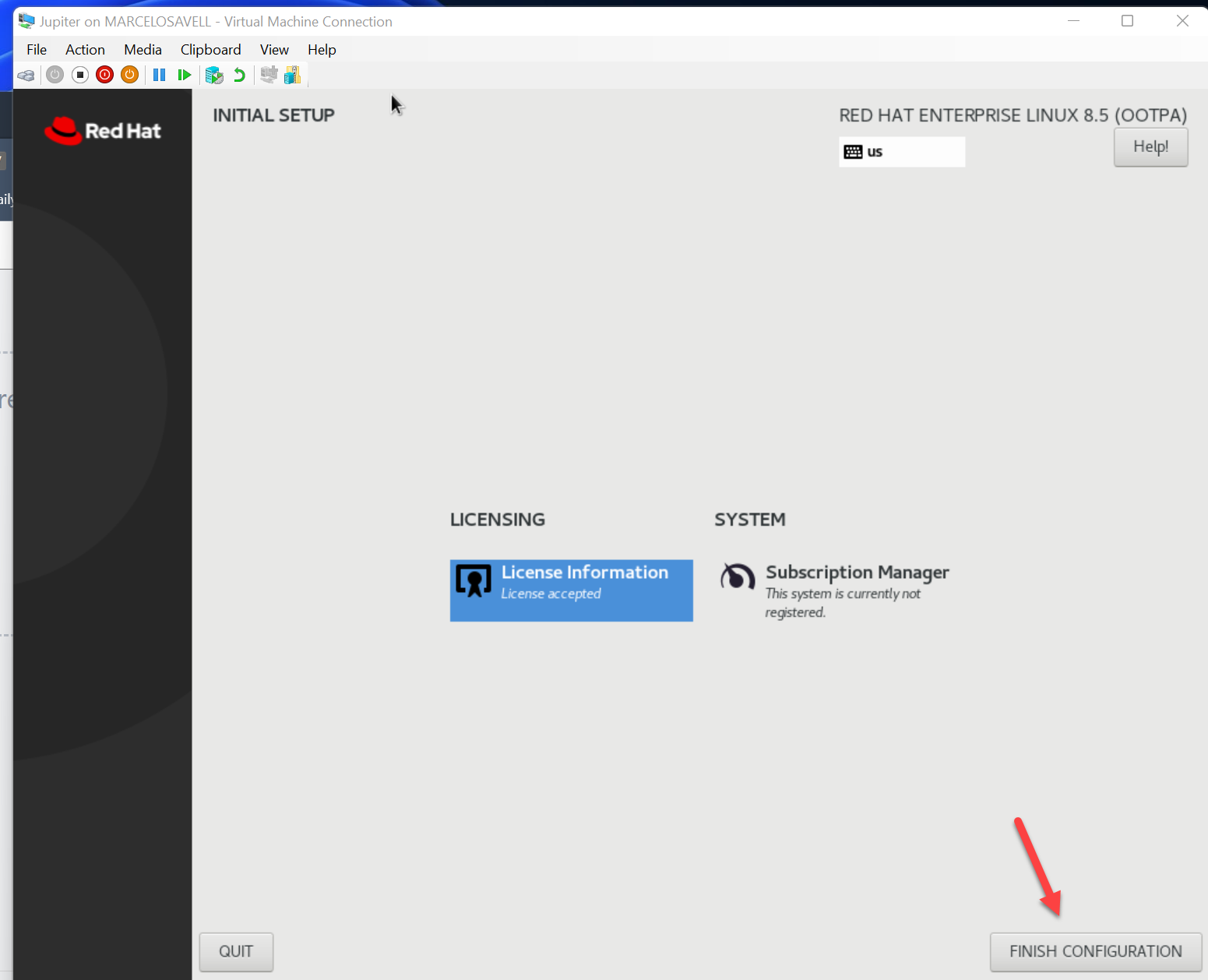Click the orange Save state icon

click(x=130, y=75)
